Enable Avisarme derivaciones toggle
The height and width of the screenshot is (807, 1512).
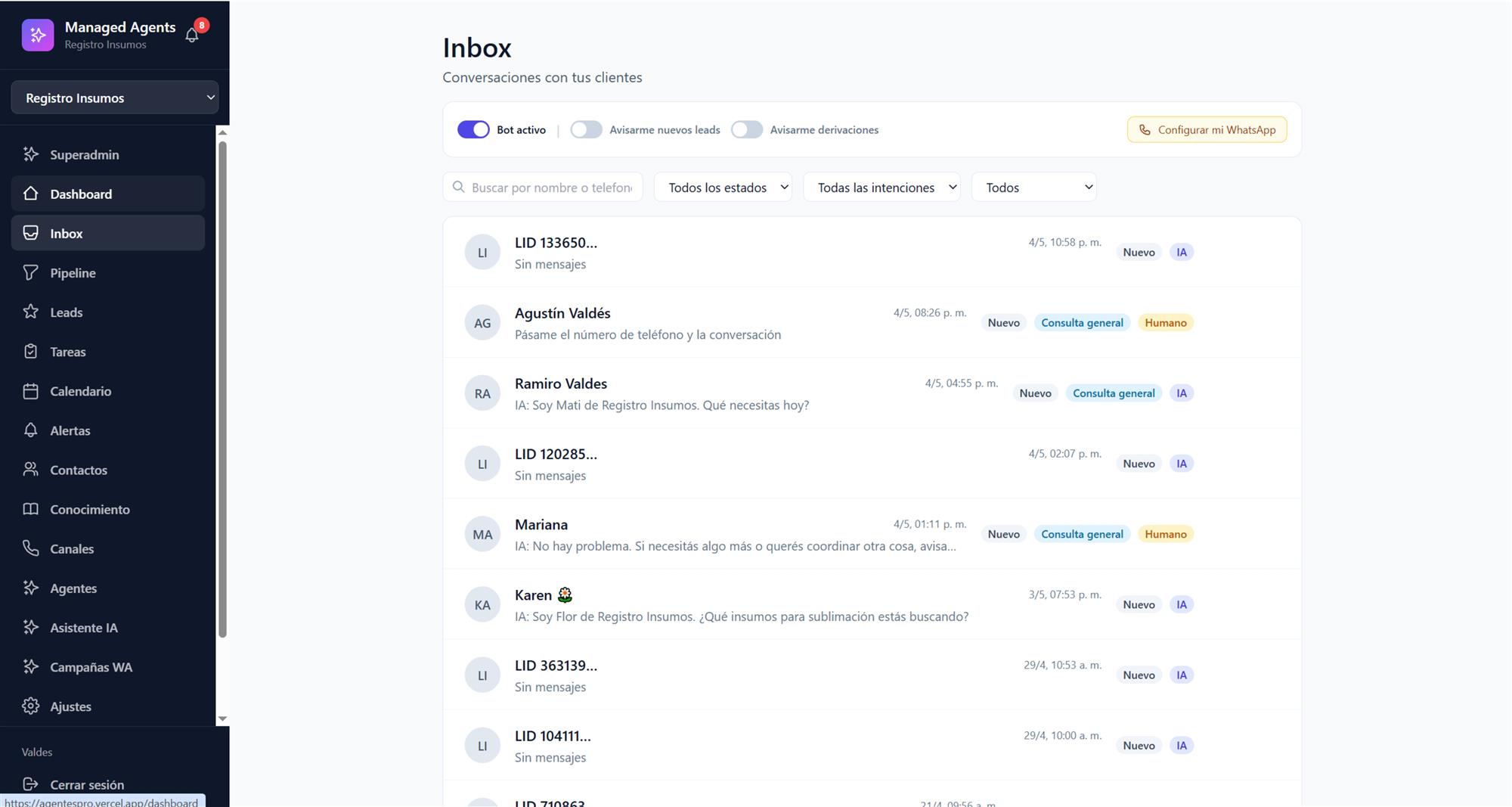click(747, 129)
